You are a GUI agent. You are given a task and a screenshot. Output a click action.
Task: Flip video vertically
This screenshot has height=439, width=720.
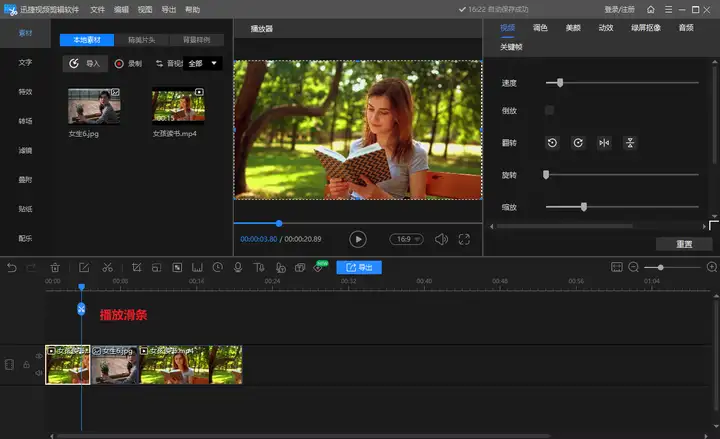pos(630,143)
